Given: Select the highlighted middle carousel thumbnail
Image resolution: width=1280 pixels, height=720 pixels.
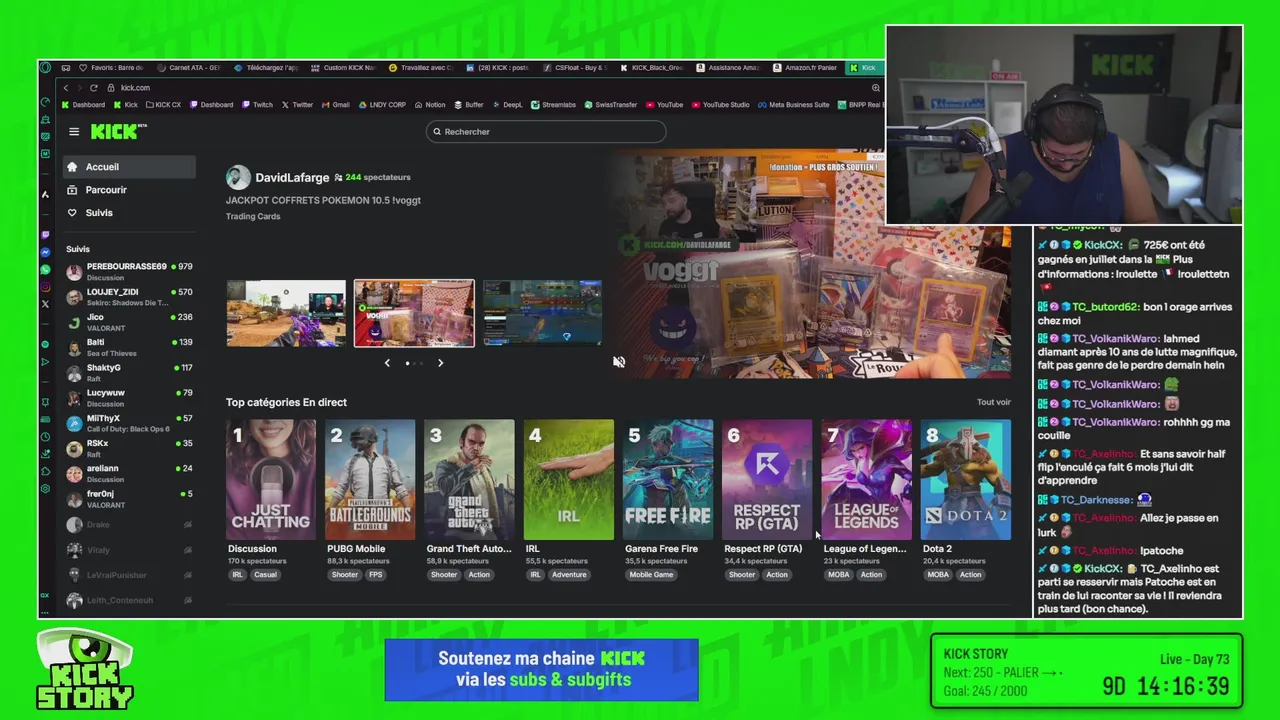Looking at the screenshot, I should point(414,313).
